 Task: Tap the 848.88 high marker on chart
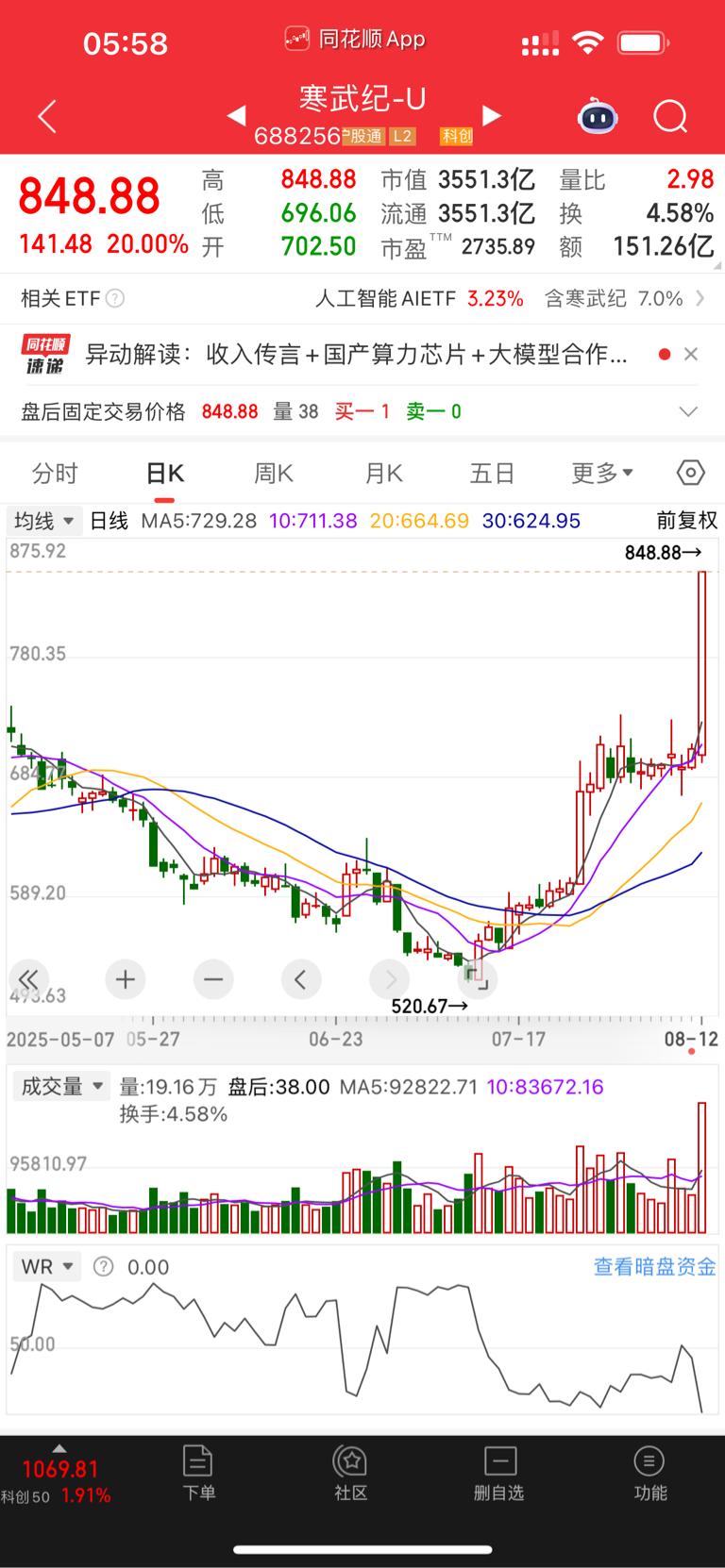pyautogui.click(x=663, y=552)
